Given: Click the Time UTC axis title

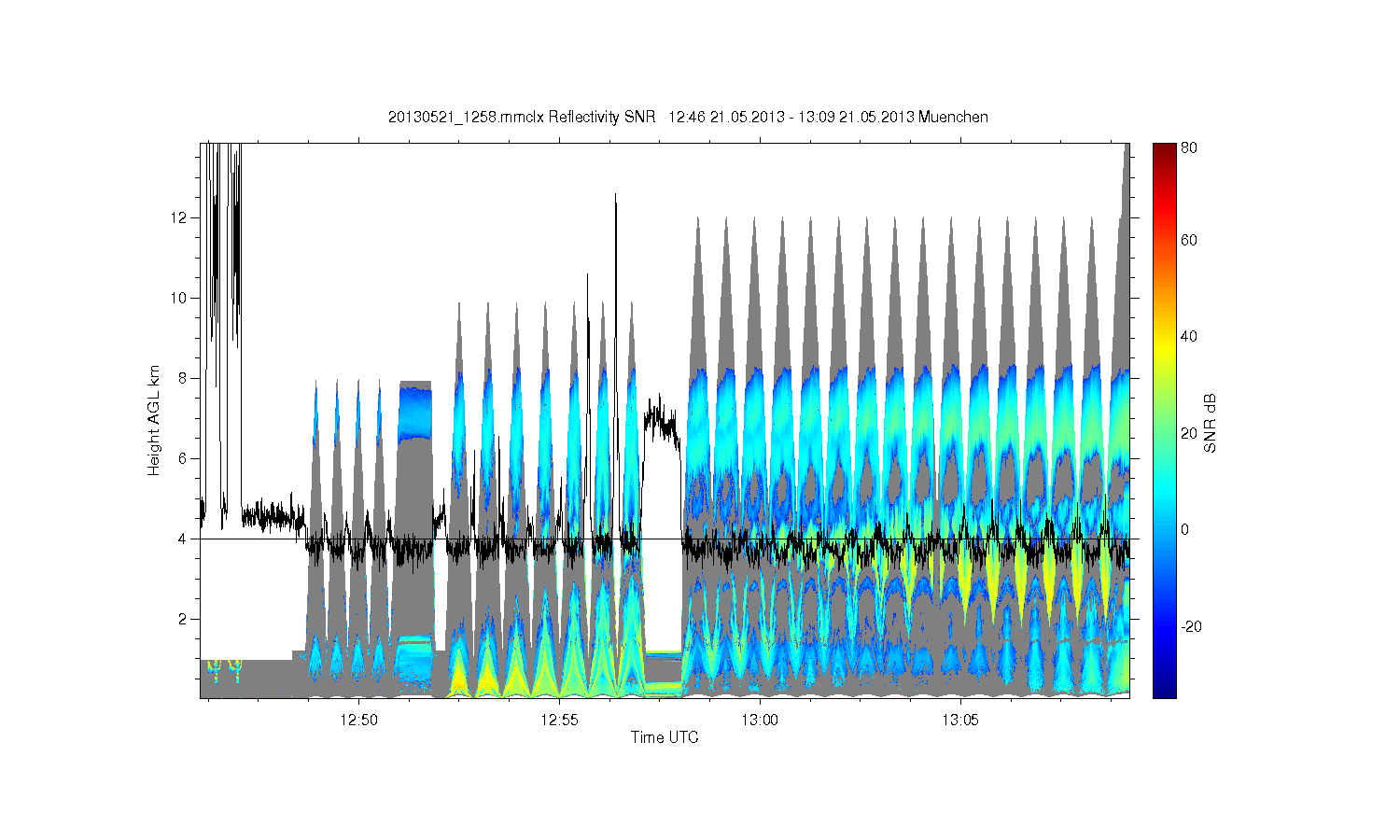Looking at the screenshot, I should pos(665,737).
